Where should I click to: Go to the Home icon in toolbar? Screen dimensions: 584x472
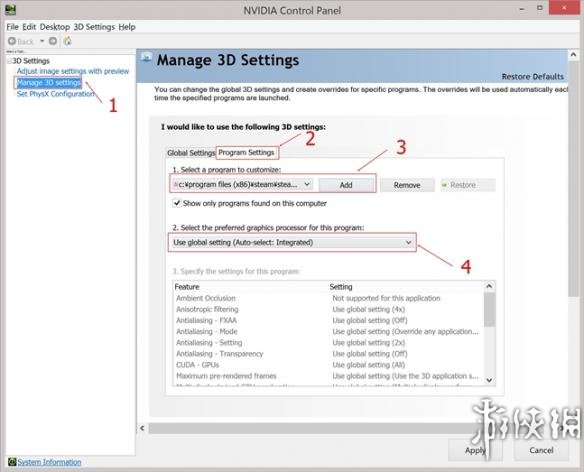point(67,41)
